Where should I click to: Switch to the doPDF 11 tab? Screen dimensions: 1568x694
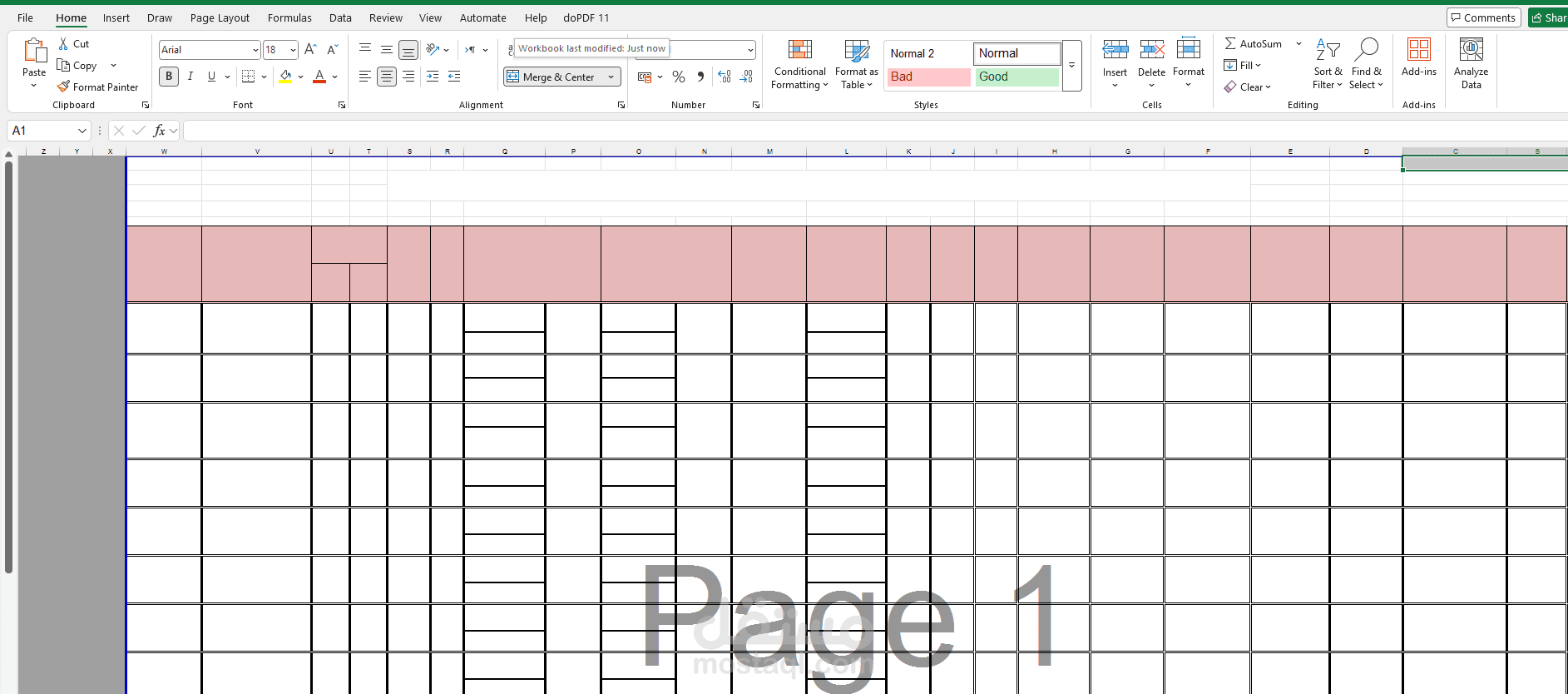586,17
